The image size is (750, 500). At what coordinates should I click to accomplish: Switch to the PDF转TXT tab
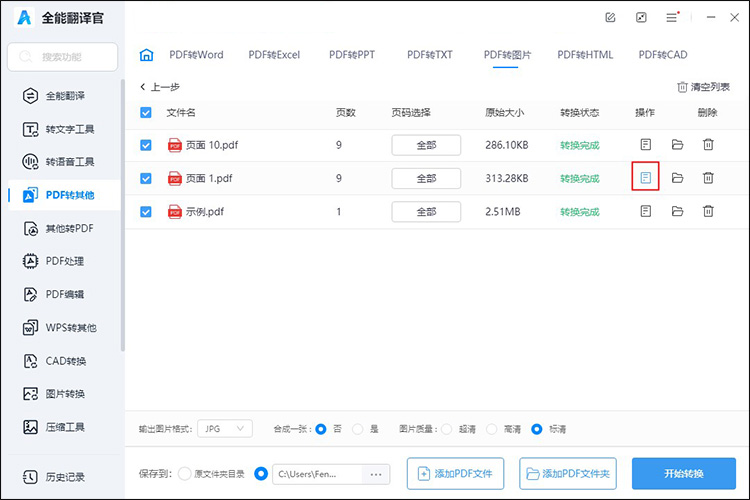coord(430,55)
